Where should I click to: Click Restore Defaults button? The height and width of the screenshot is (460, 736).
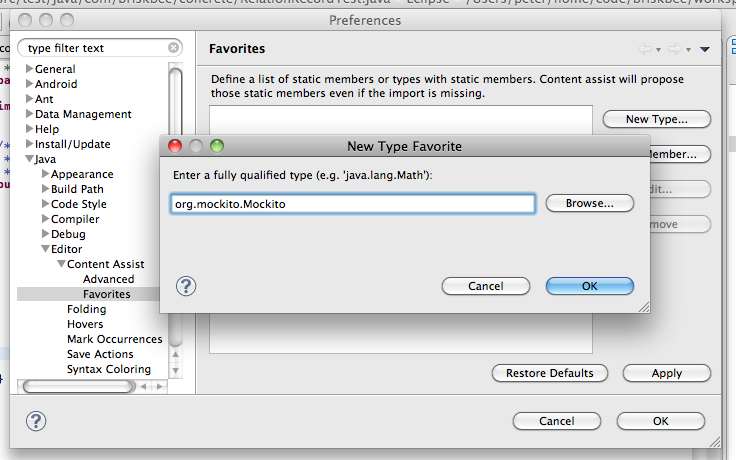point(550,373)
